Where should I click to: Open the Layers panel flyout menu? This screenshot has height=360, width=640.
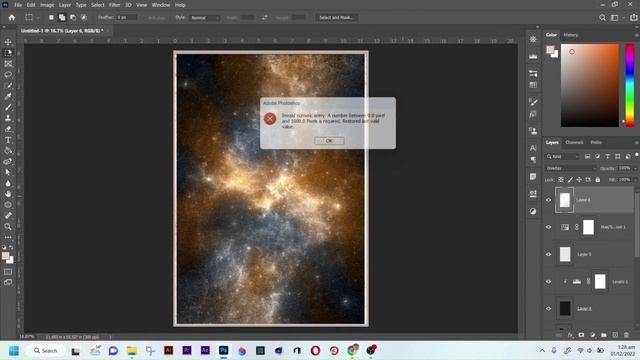coord(636,142)
